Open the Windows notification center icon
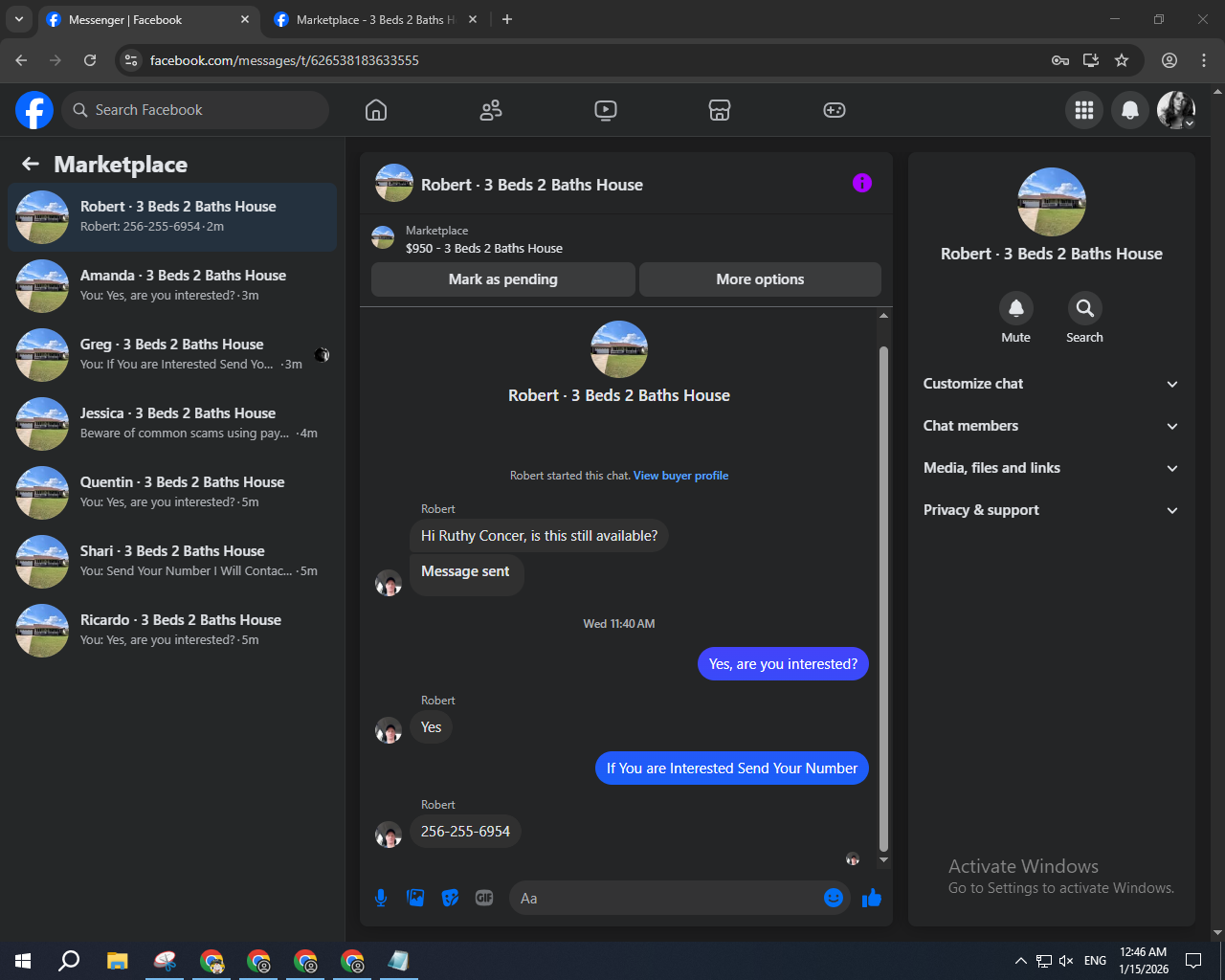 (x=1193, y=961)
